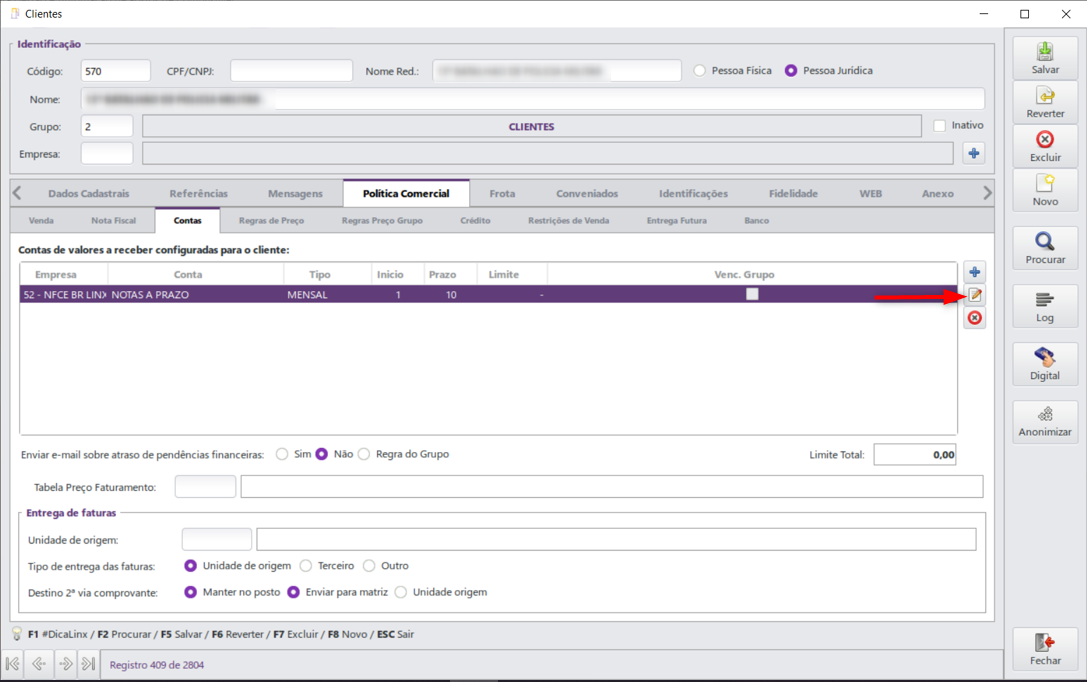Open the Referências tab
Viewport: 1087px width, 682px height.
tap(198, 193)
